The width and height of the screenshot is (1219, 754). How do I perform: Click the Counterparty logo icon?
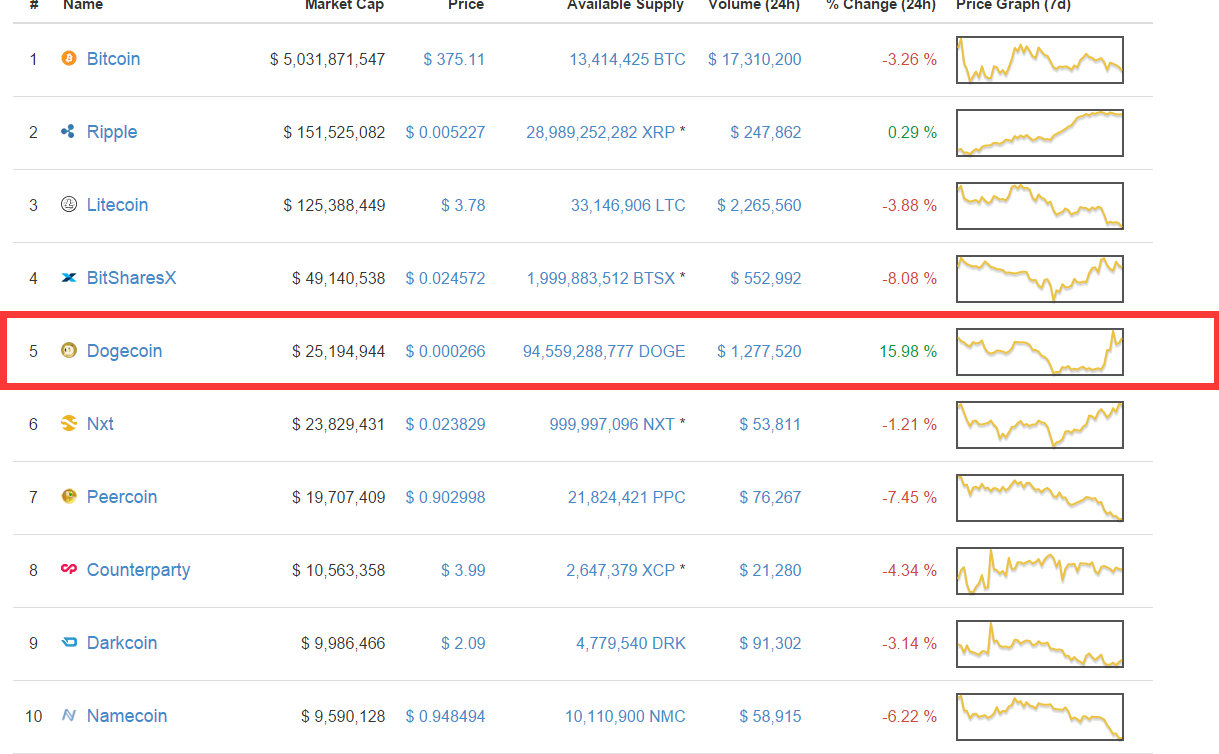tap(69, 570)
